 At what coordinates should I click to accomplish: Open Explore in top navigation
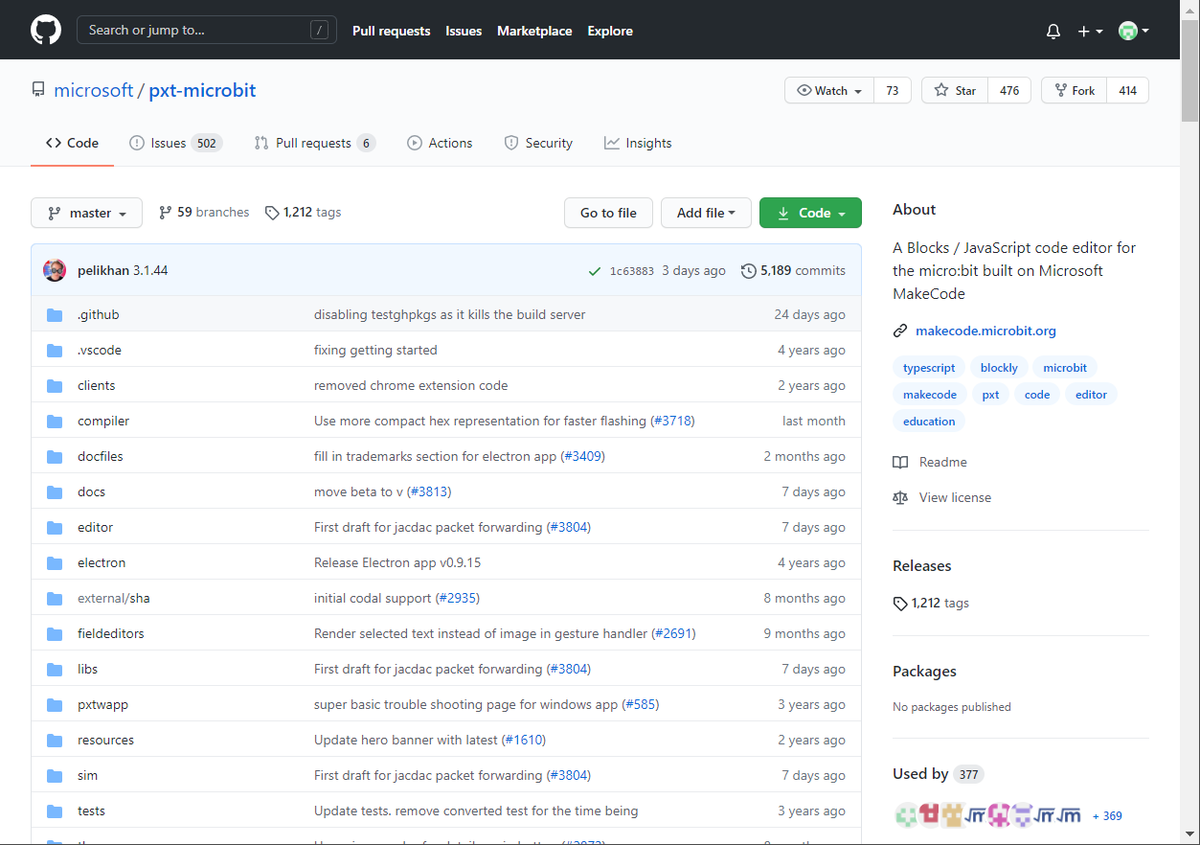point(610,31)
